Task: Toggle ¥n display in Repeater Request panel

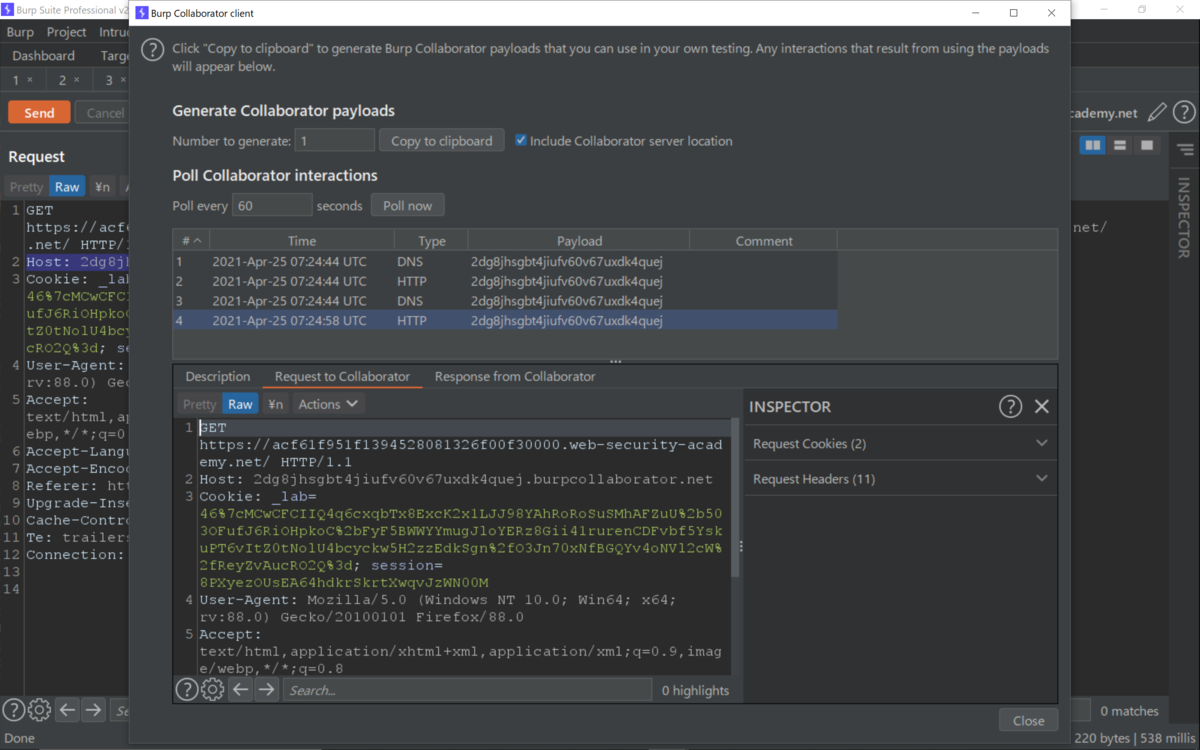Action: click(x=102, y=187)
